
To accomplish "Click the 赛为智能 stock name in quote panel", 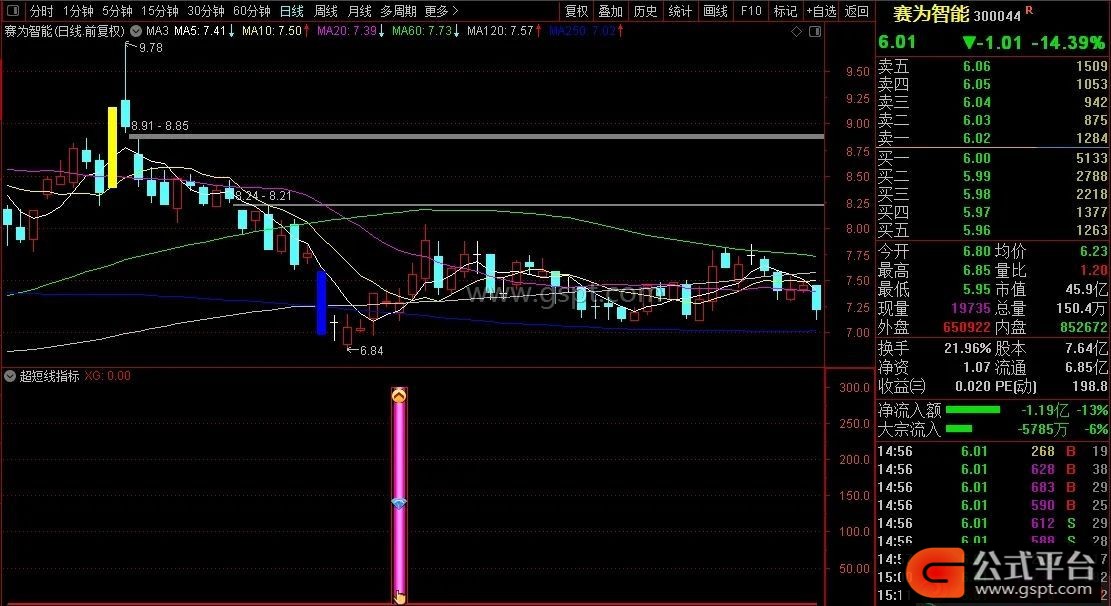I will coord(930,13).
